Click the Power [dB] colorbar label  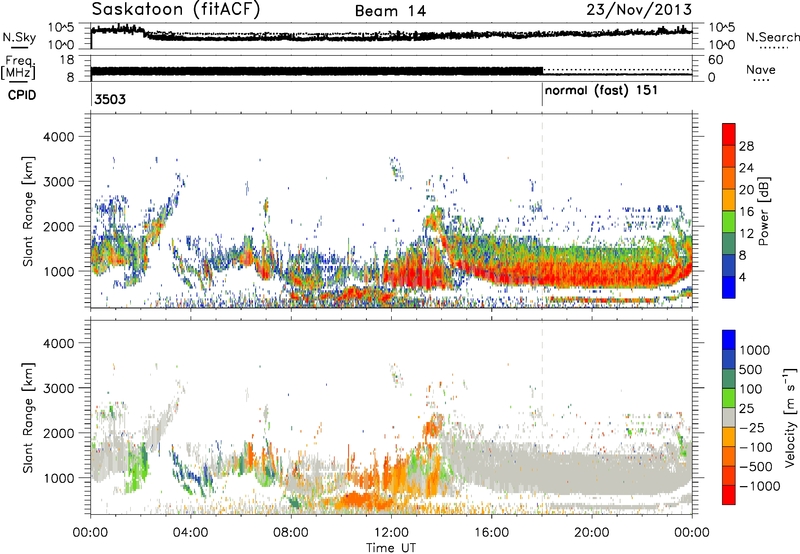763,211
